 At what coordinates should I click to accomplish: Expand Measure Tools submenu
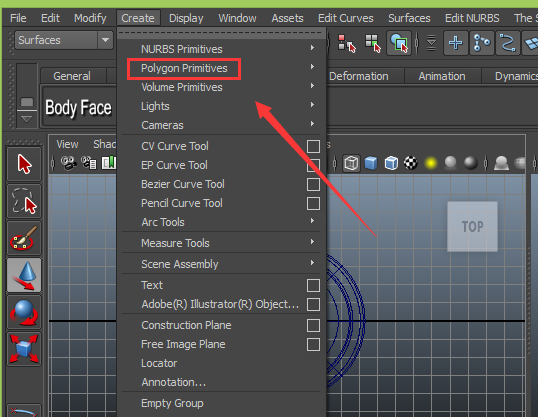[221, 243]
